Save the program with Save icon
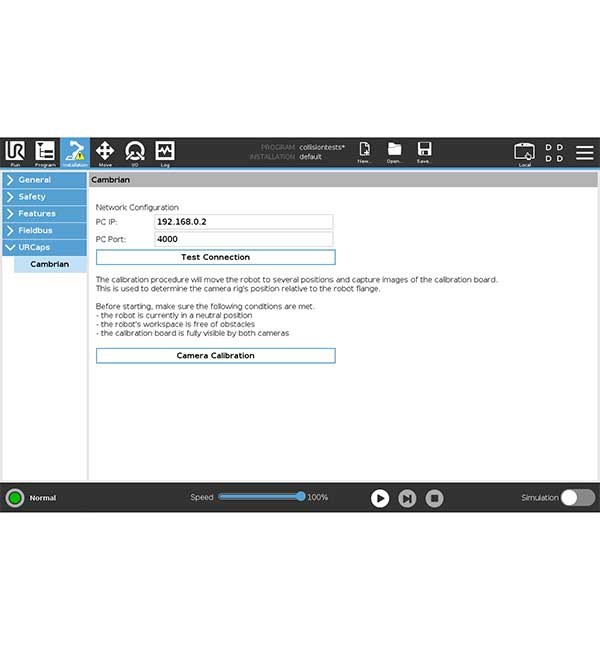Screen dimensions: 600x650 tap(424, 152)
